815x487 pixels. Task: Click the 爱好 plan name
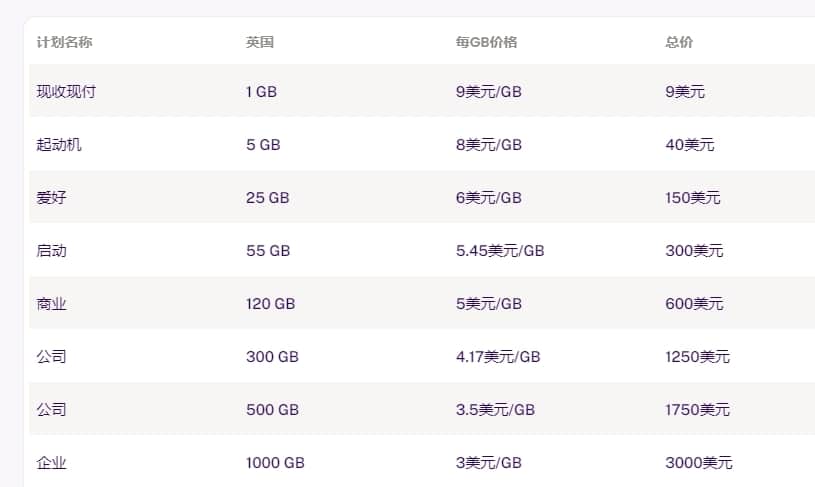pos(51,198)
